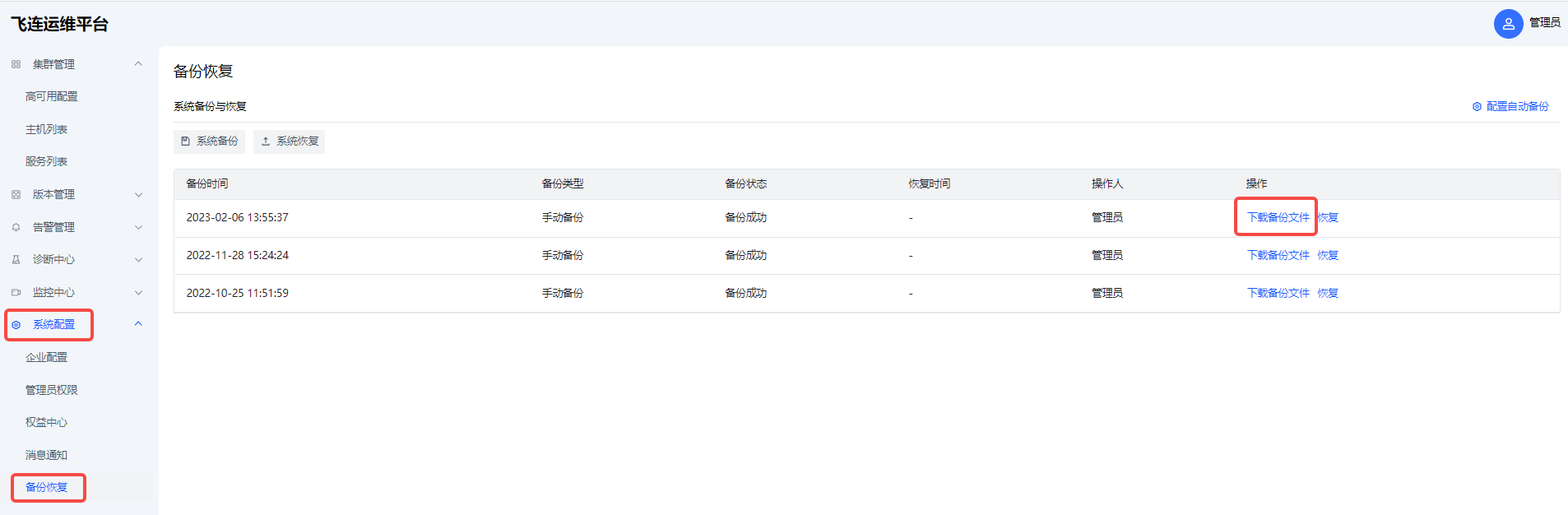Click the 备份时间 column header
Screen dimensions: 1568x515
[x=207, y=184]
